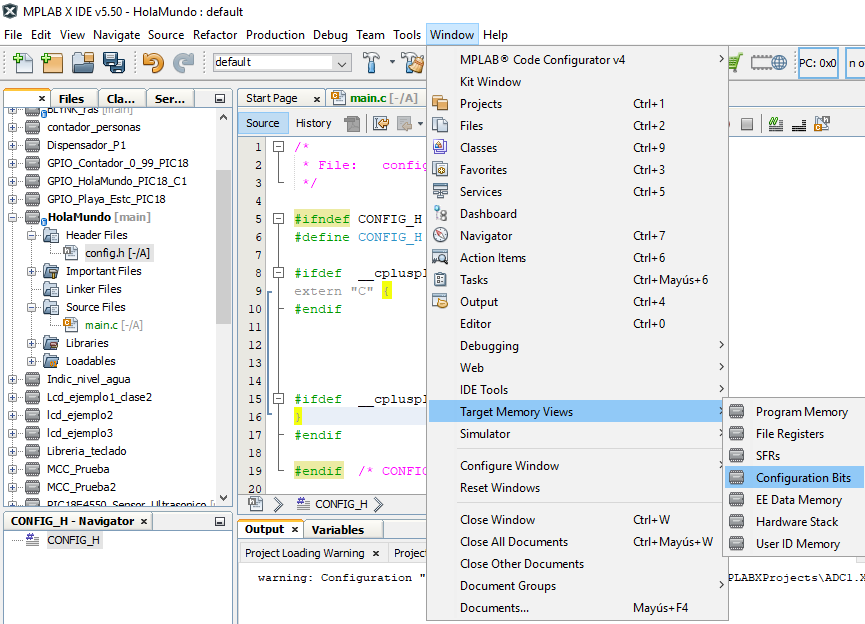Open the Debugging submenu
Screen dimensions: 865x624
pos(578,346)
